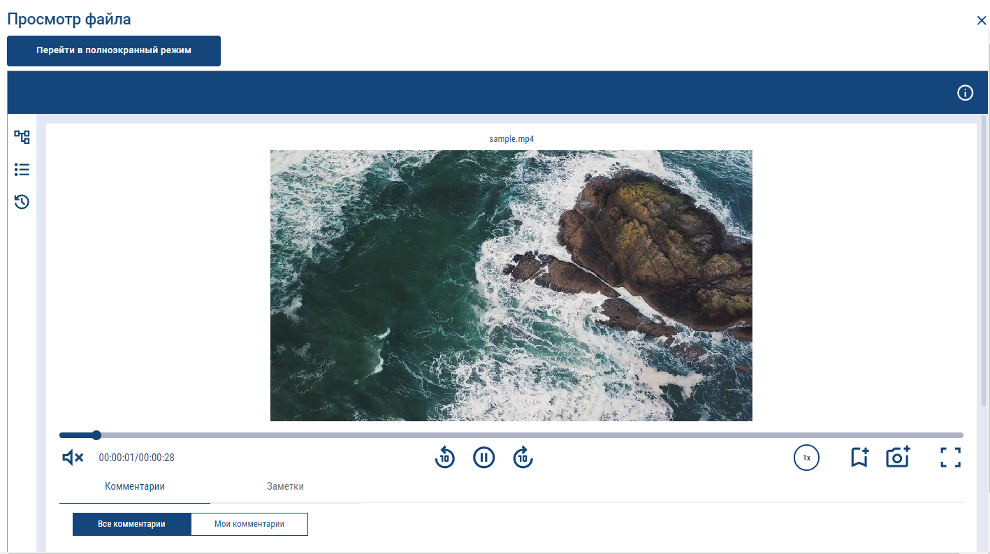Pause the video playback

[484, 458]
